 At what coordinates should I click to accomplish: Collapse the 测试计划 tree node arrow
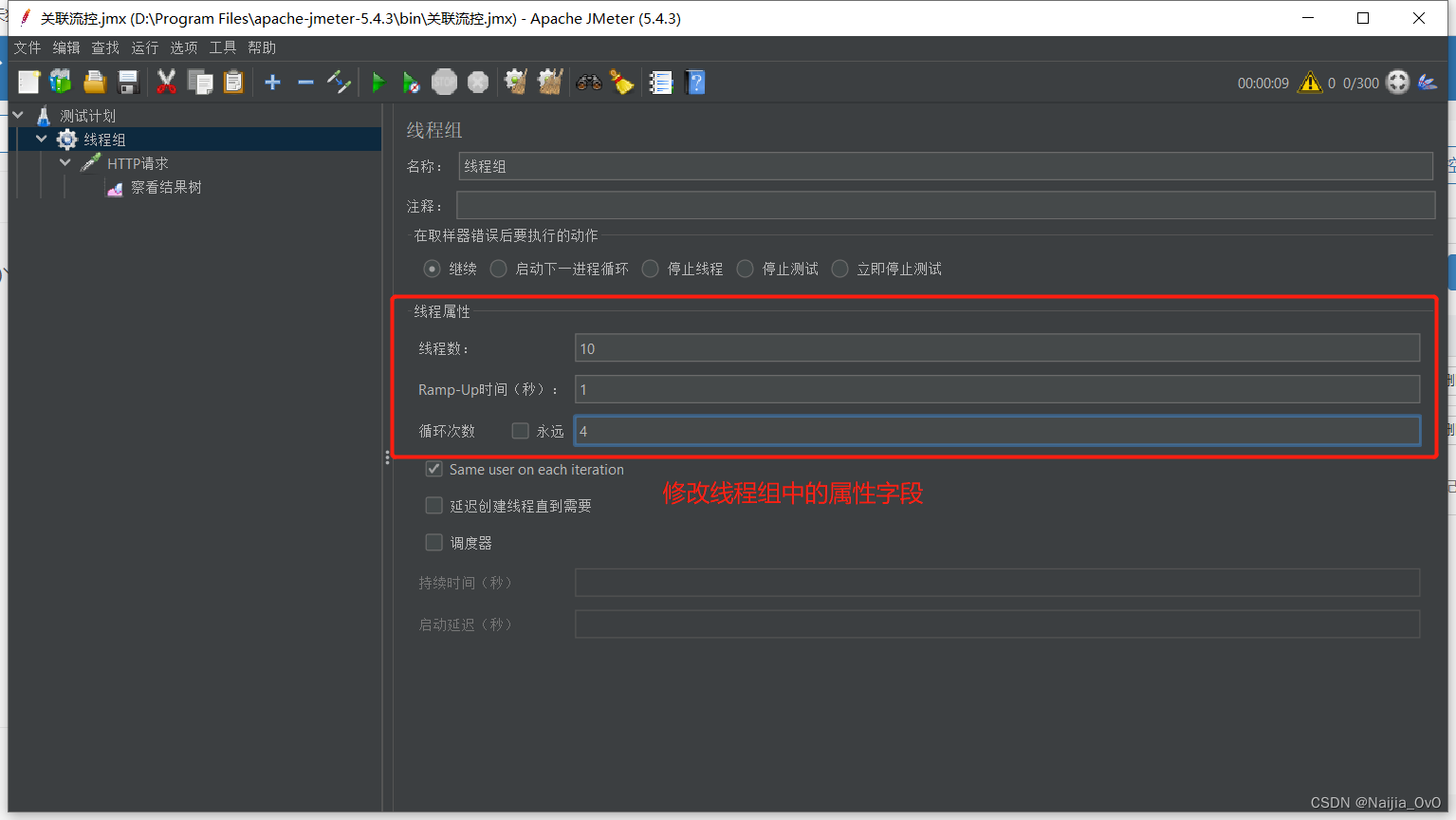click(x=18, y=115)
